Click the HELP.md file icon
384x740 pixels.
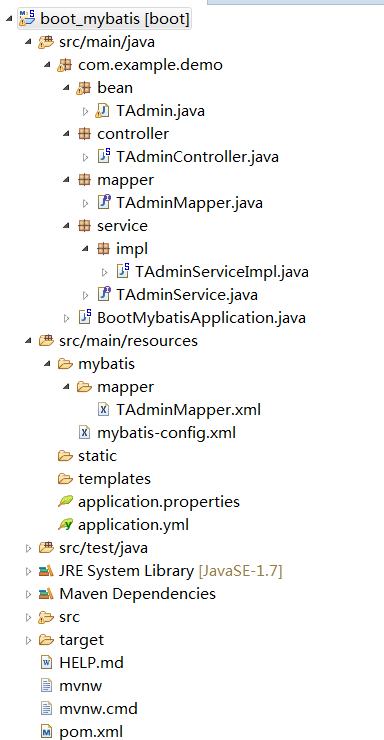tap(47, 663)
